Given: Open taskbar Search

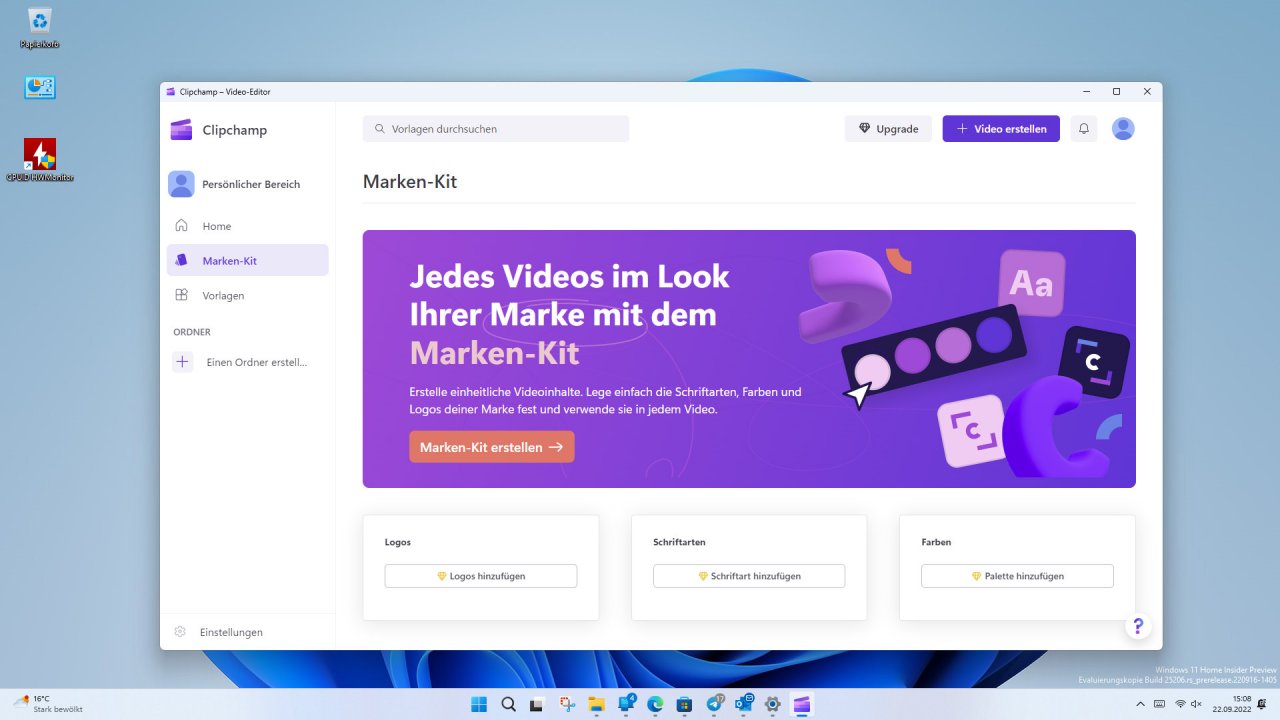Looking at the screenshot, I should point(508,704).
